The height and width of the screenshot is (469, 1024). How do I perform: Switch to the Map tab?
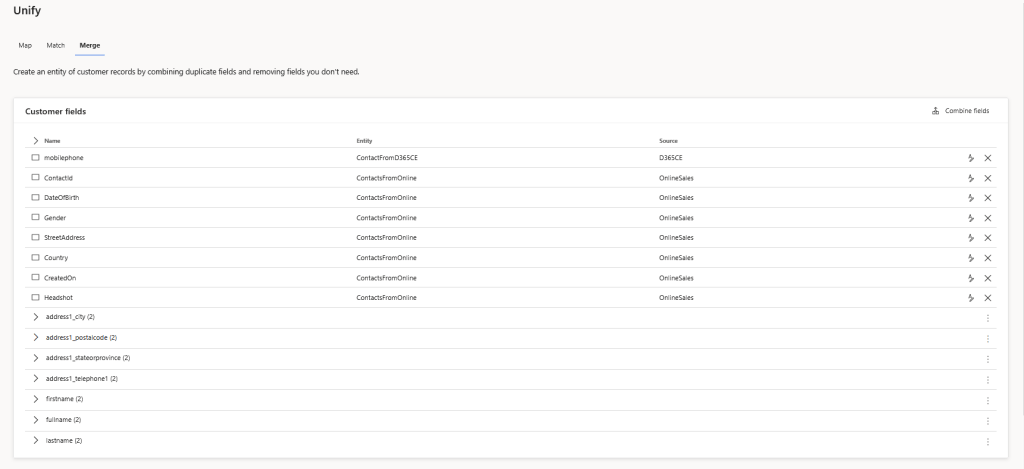(24, 45)
